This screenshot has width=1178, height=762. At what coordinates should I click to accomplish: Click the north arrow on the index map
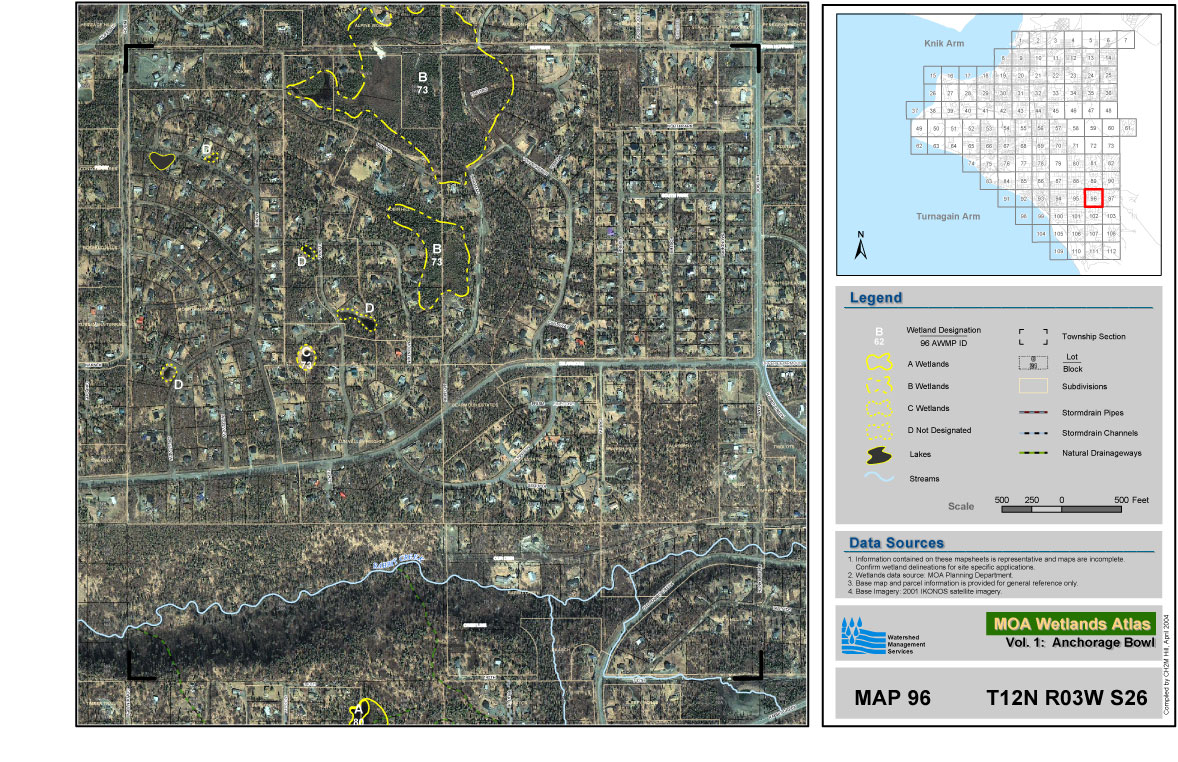[860, 245]
